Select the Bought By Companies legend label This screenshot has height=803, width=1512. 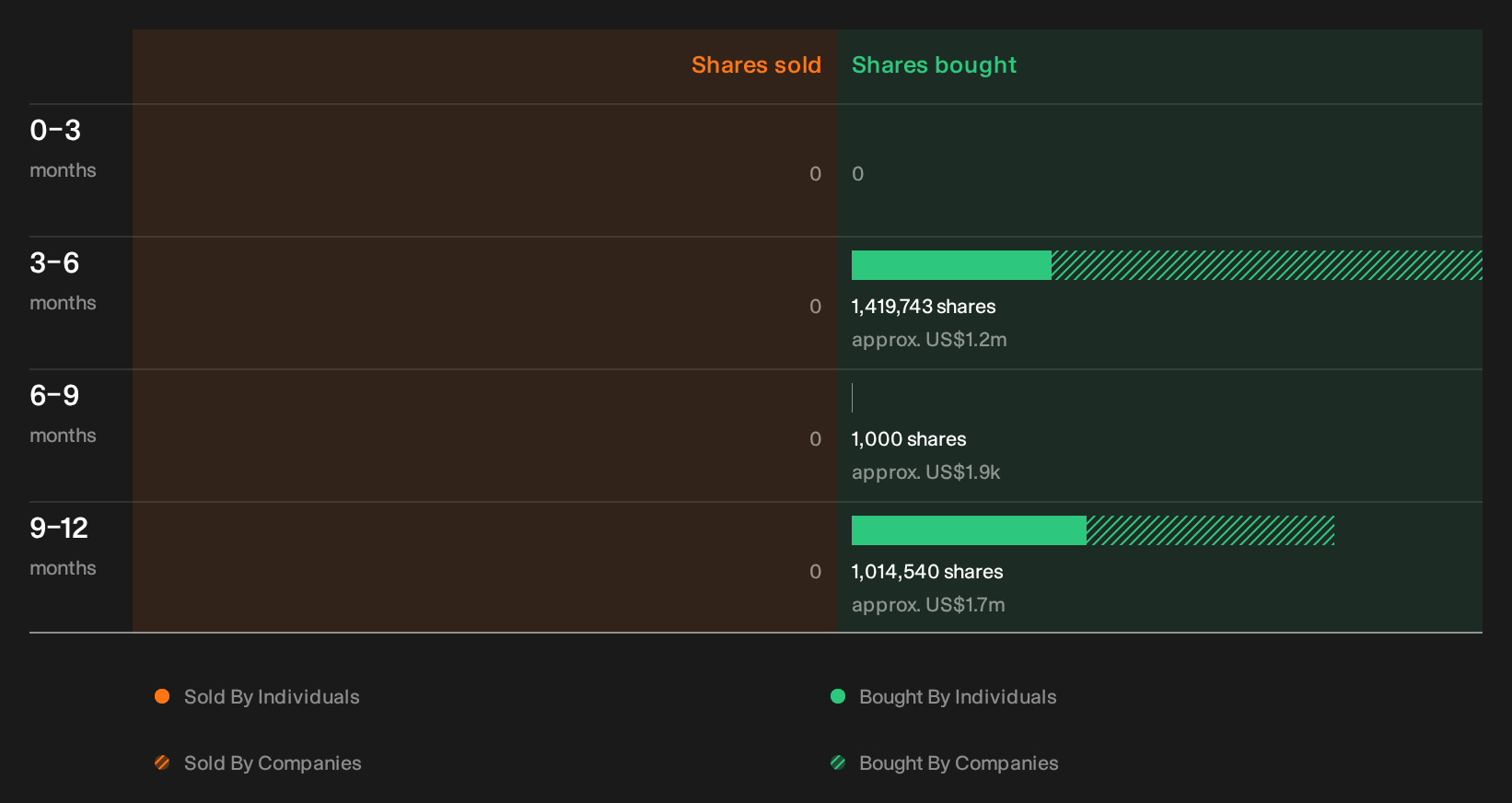tap(959, 763)
